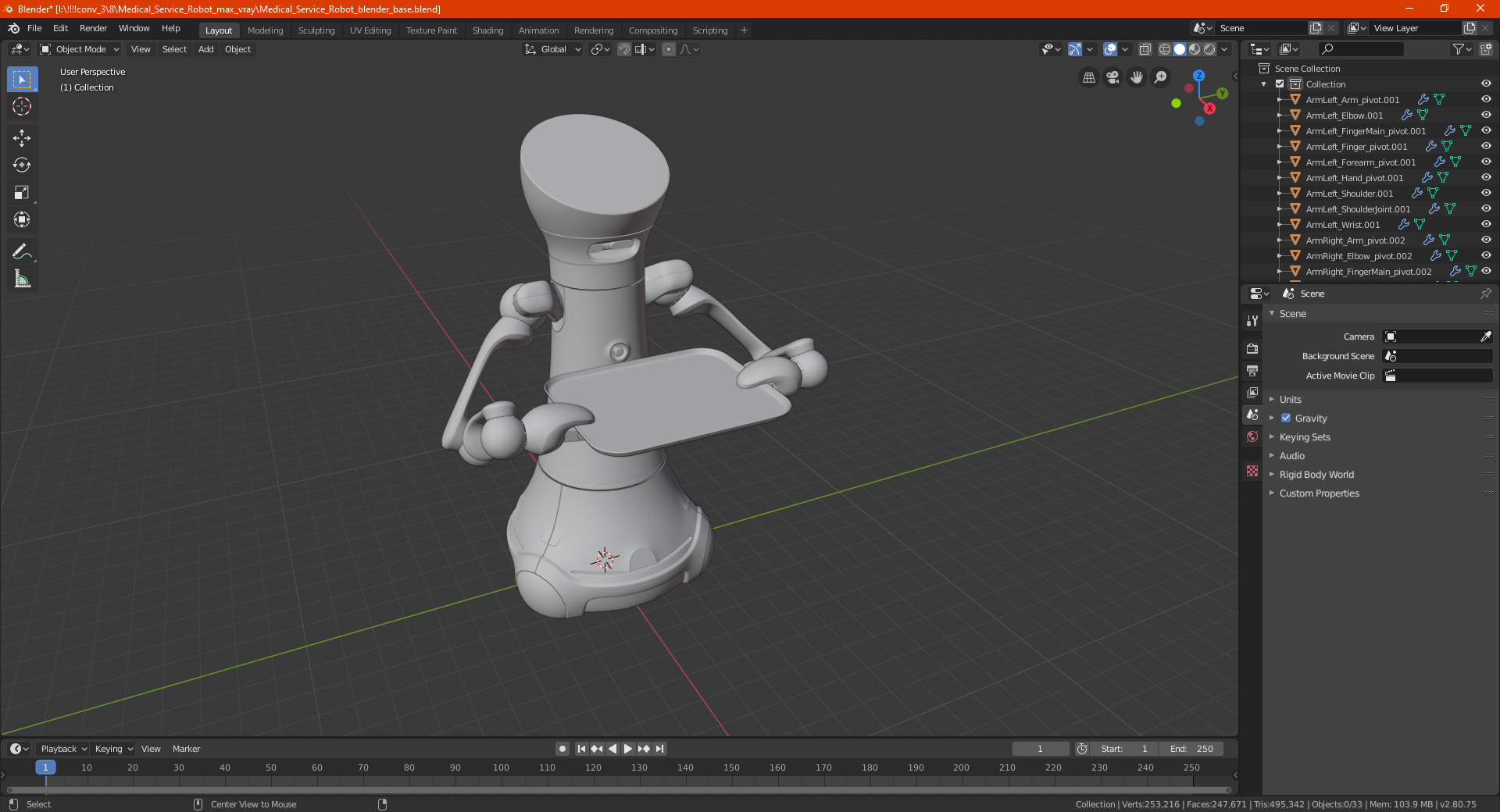1500x812 pixels.
Task: Switch to the Sculpting workspace tab
Action: click(x=316, y=30)
